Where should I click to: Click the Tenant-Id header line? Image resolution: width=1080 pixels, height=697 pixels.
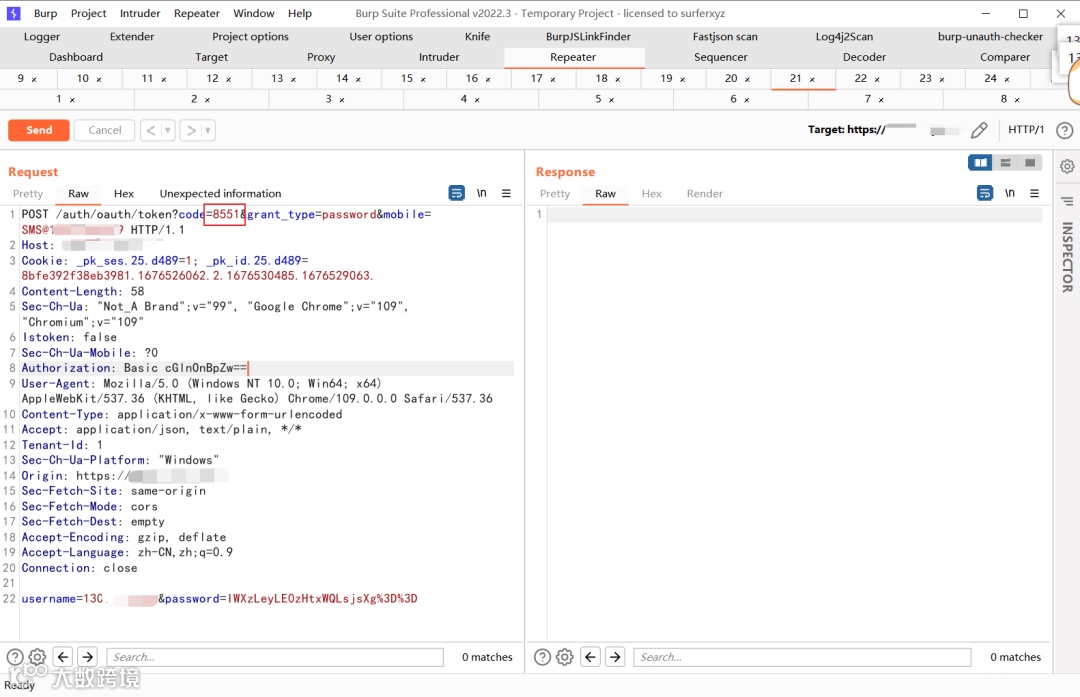pos(62,445)
